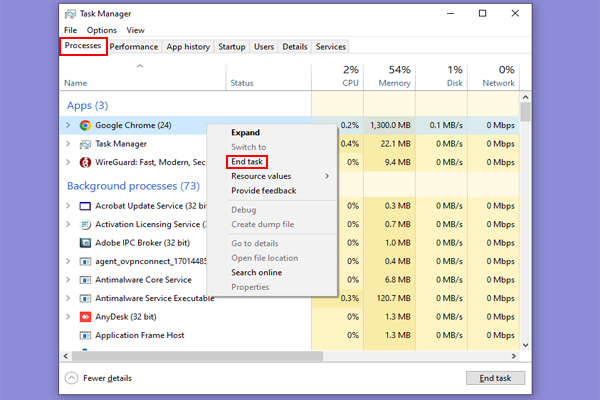
Task: Click the horizontal scrollbar thumb
Action: point(197,356)
